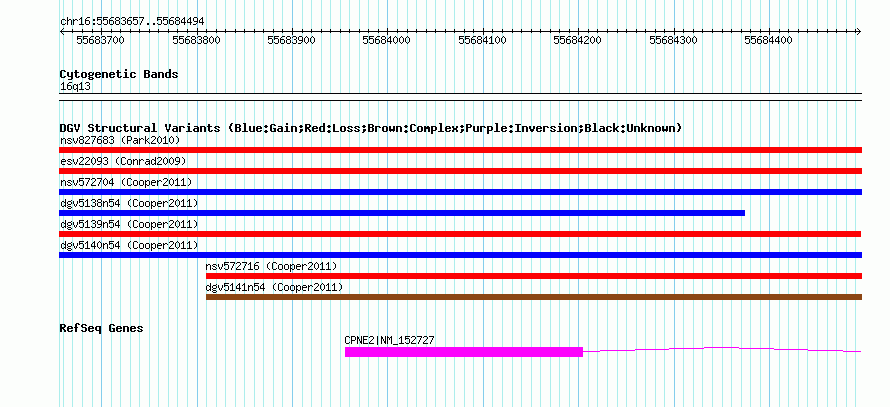
Task: Click ruler position 55684100
Action: [482, 40]
